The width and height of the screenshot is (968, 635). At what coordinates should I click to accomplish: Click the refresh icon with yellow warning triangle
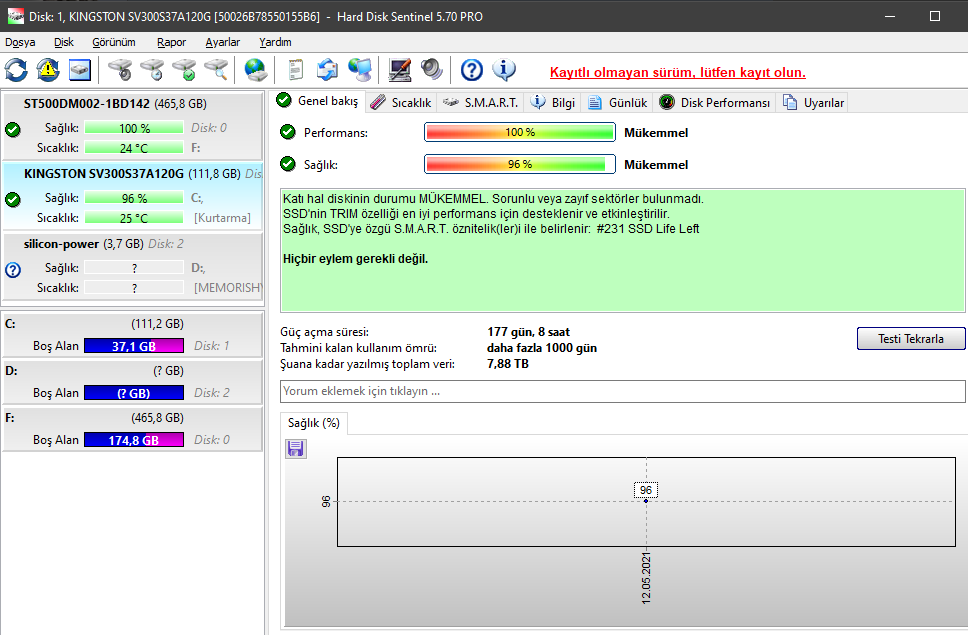pos(48,70)
